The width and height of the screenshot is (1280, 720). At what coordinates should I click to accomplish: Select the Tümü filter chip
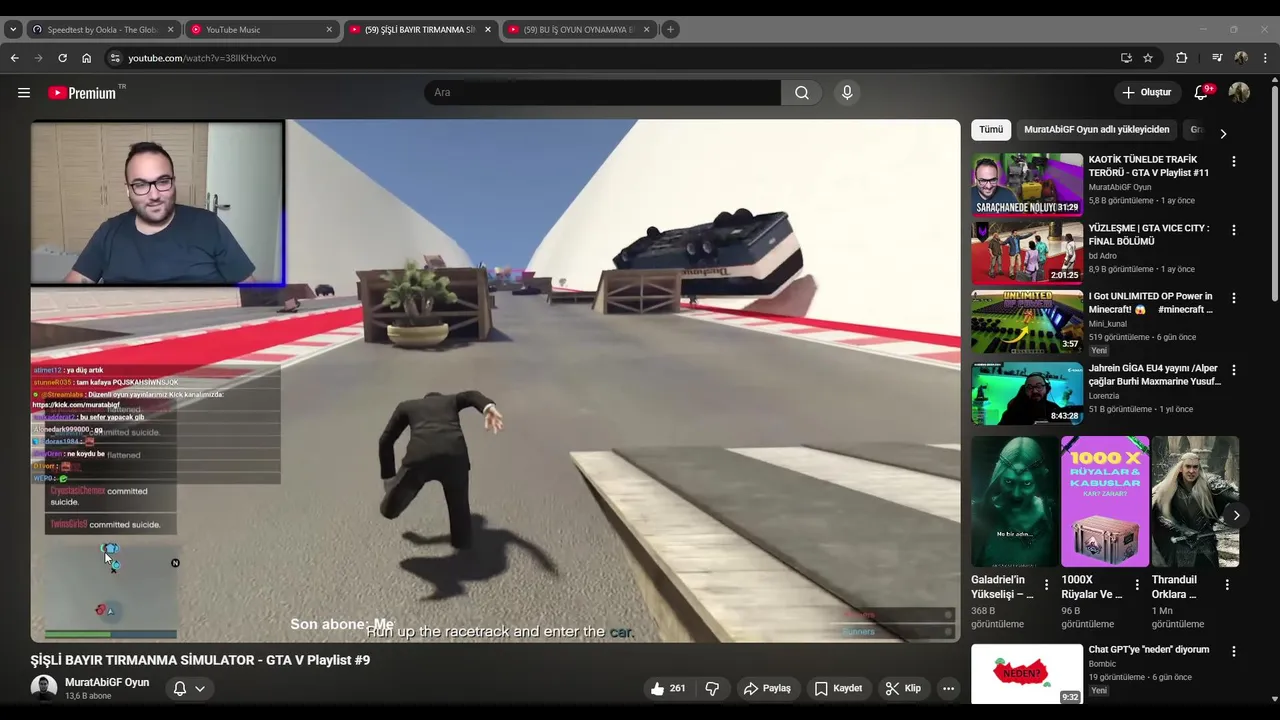(991, 130)
